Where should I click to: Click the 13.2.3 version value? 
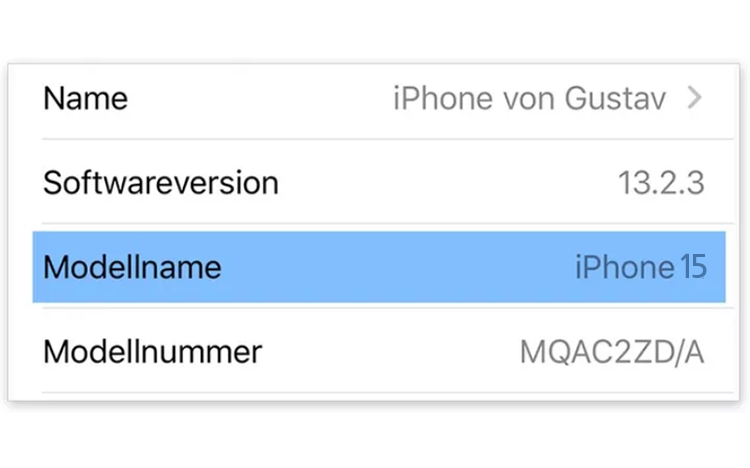661,183
